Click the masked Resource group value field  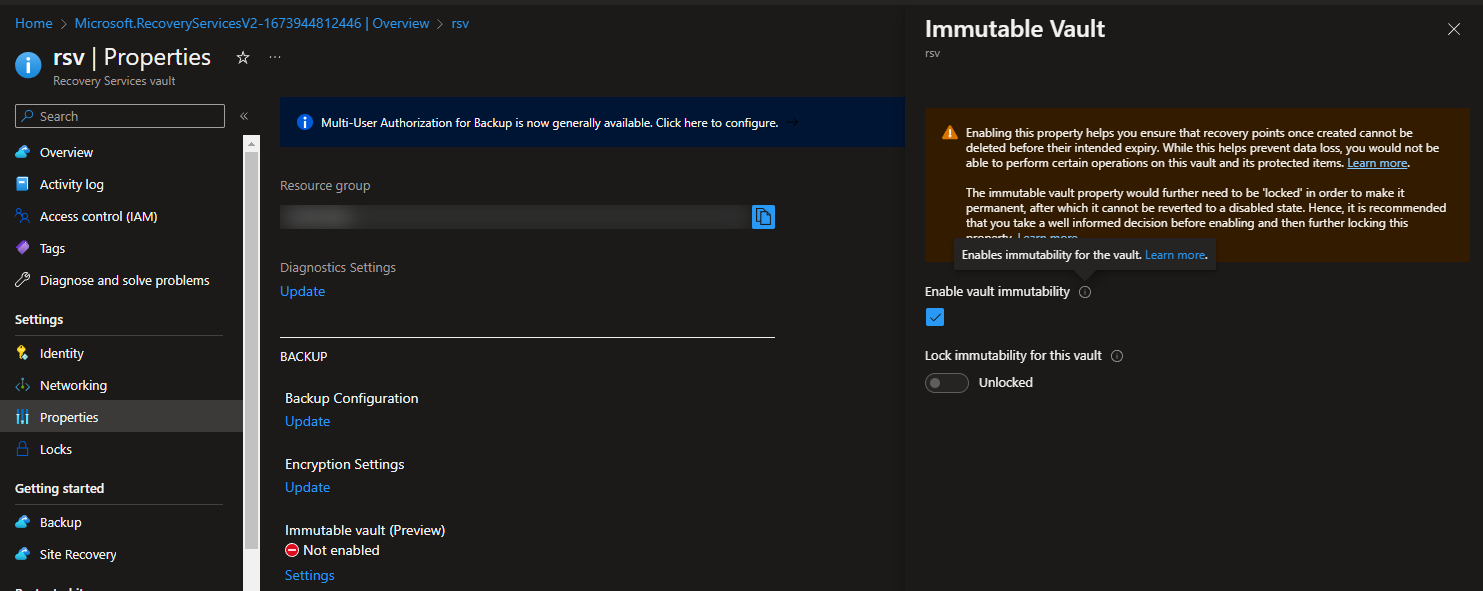point(515,216)
